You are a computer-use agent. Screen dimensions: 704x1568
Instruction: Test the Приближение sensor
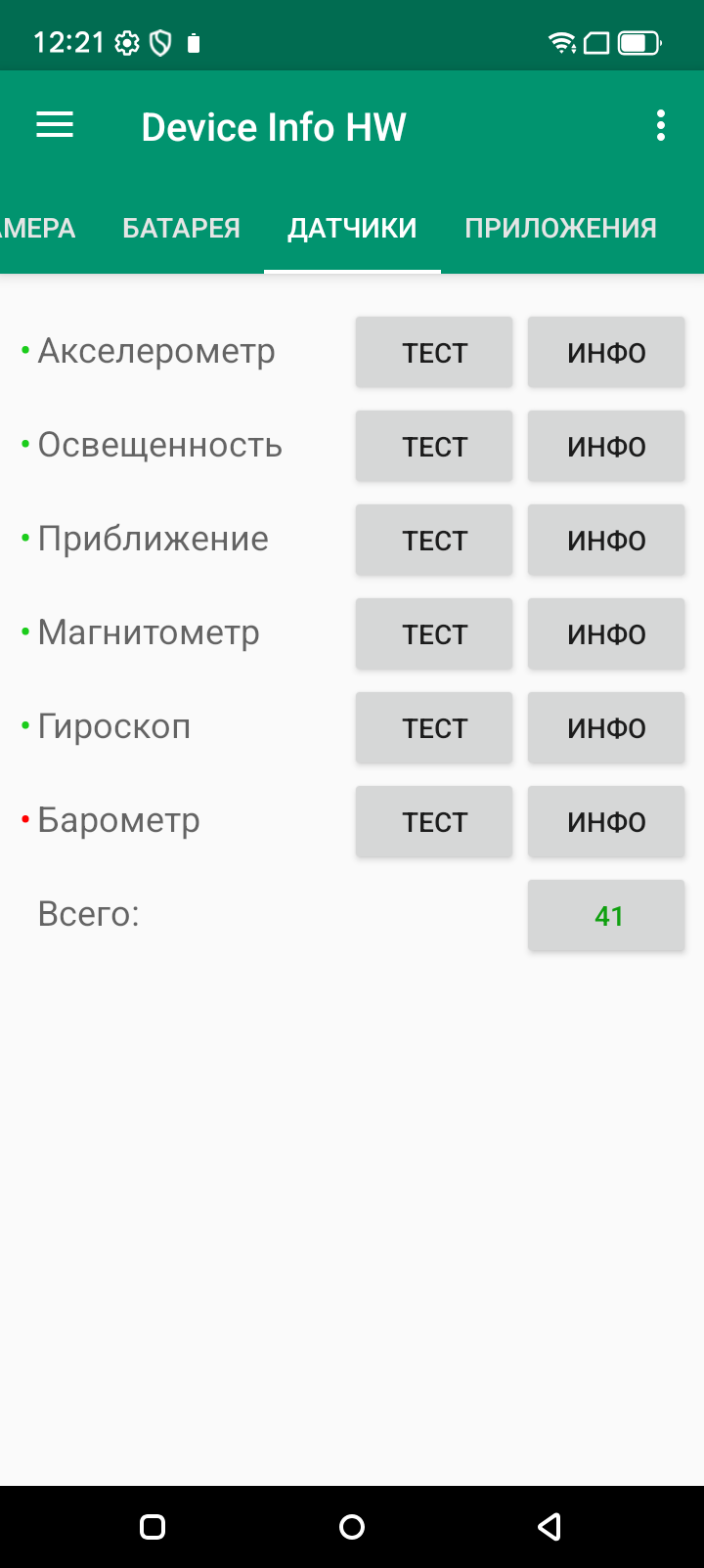pyautogui.click(x=434, y=541)
